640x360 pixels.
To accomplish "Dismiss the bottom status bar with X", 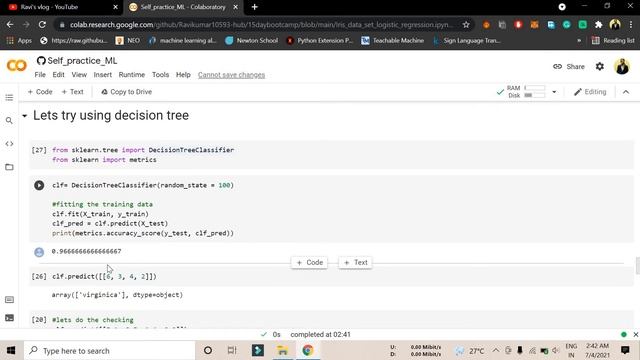I will pyautogui.click(x=636, y=334).
